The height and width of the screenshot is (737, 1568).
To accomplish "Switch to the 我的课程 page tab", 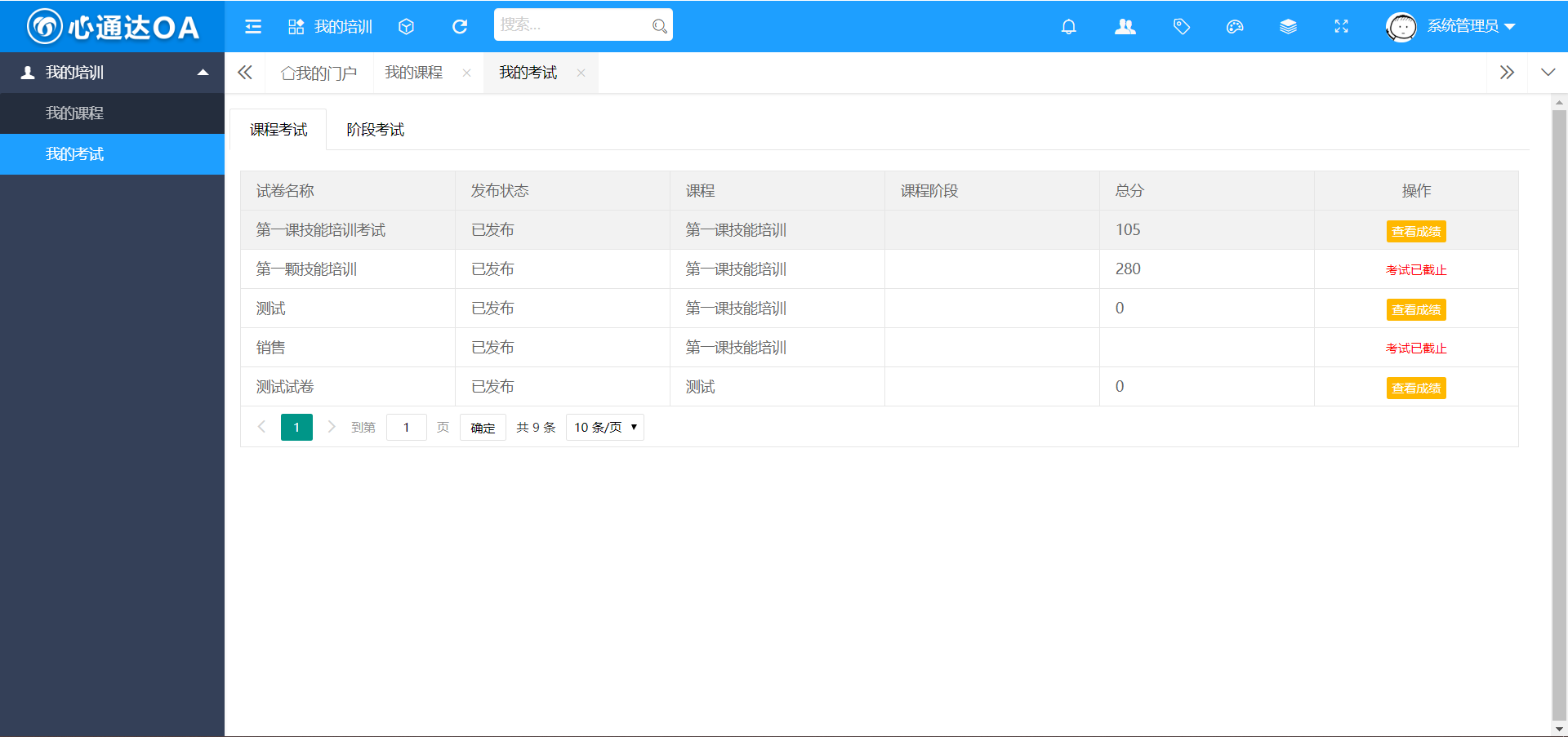I will (x=413, y=73).
